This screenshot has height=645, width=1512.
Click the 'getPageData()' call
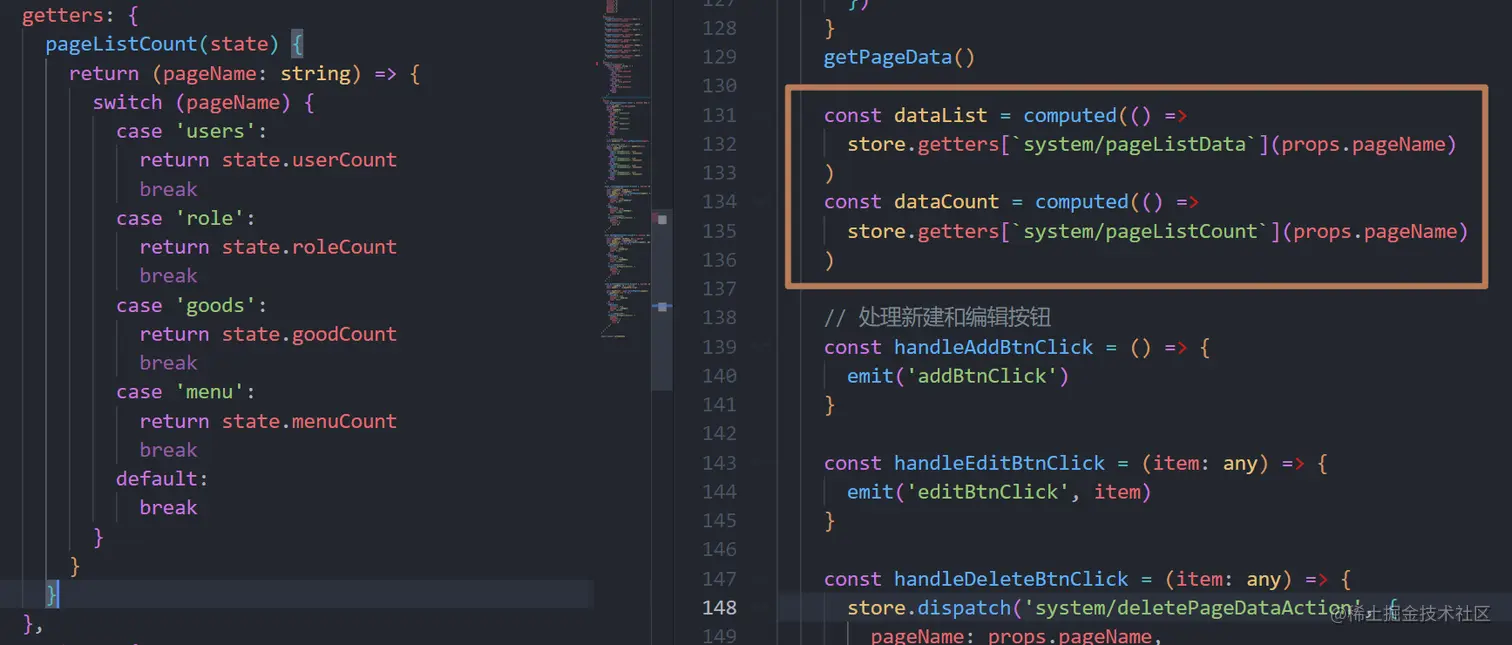tap(899, 57)
